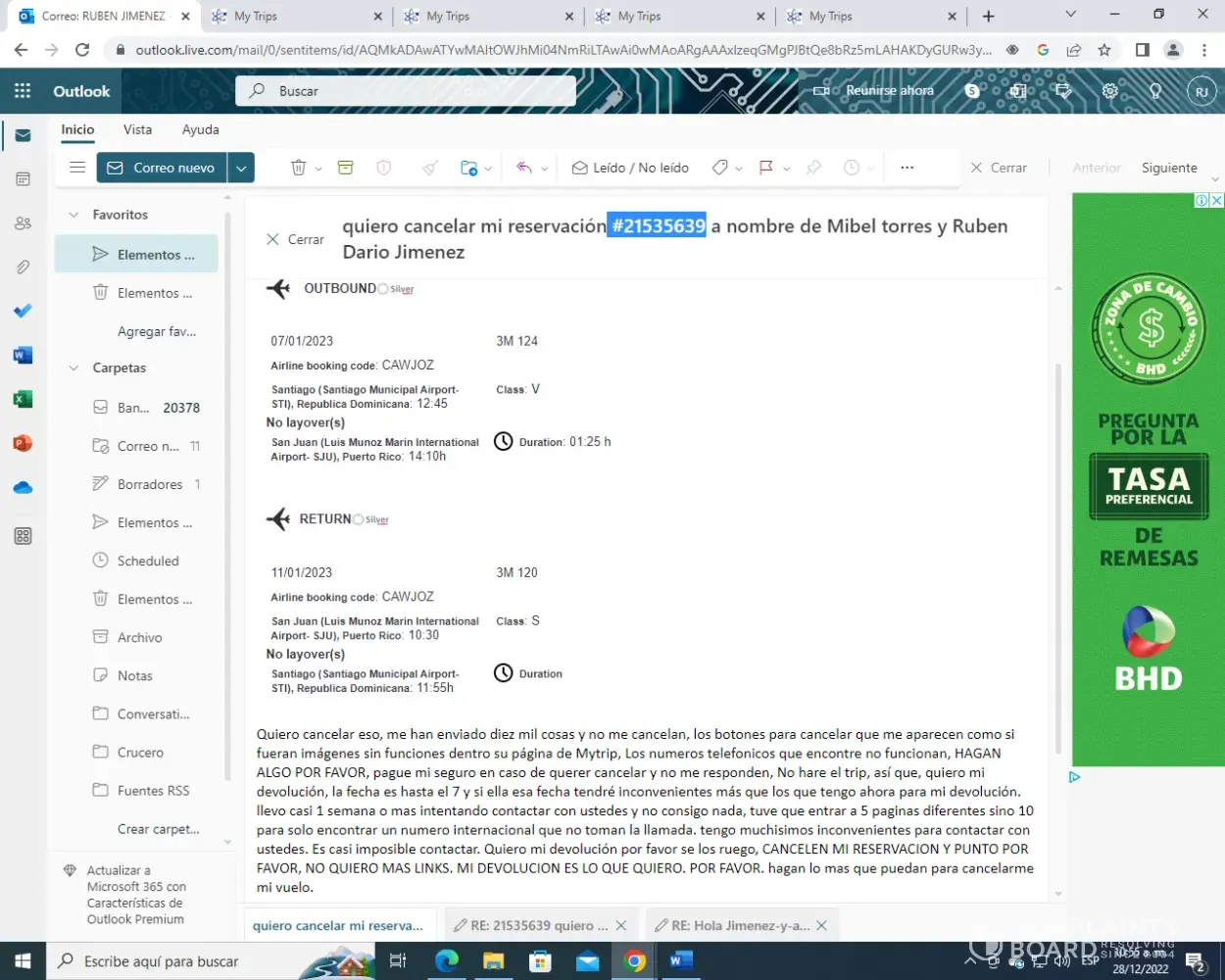Open the Vista ribbon tab
The height and width of the screenshot is (980, 1225).
click(x=137, y=129)
